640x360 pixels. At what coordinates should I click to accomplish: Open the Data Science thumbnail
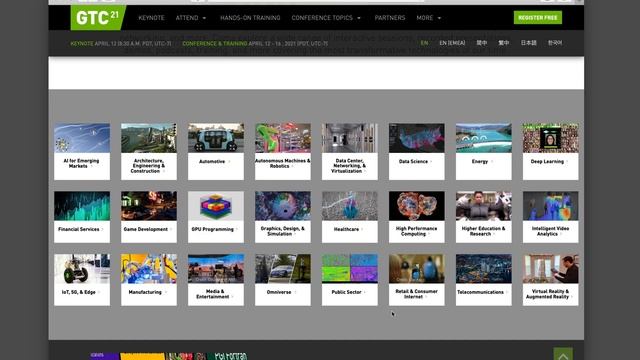(417, 138)
